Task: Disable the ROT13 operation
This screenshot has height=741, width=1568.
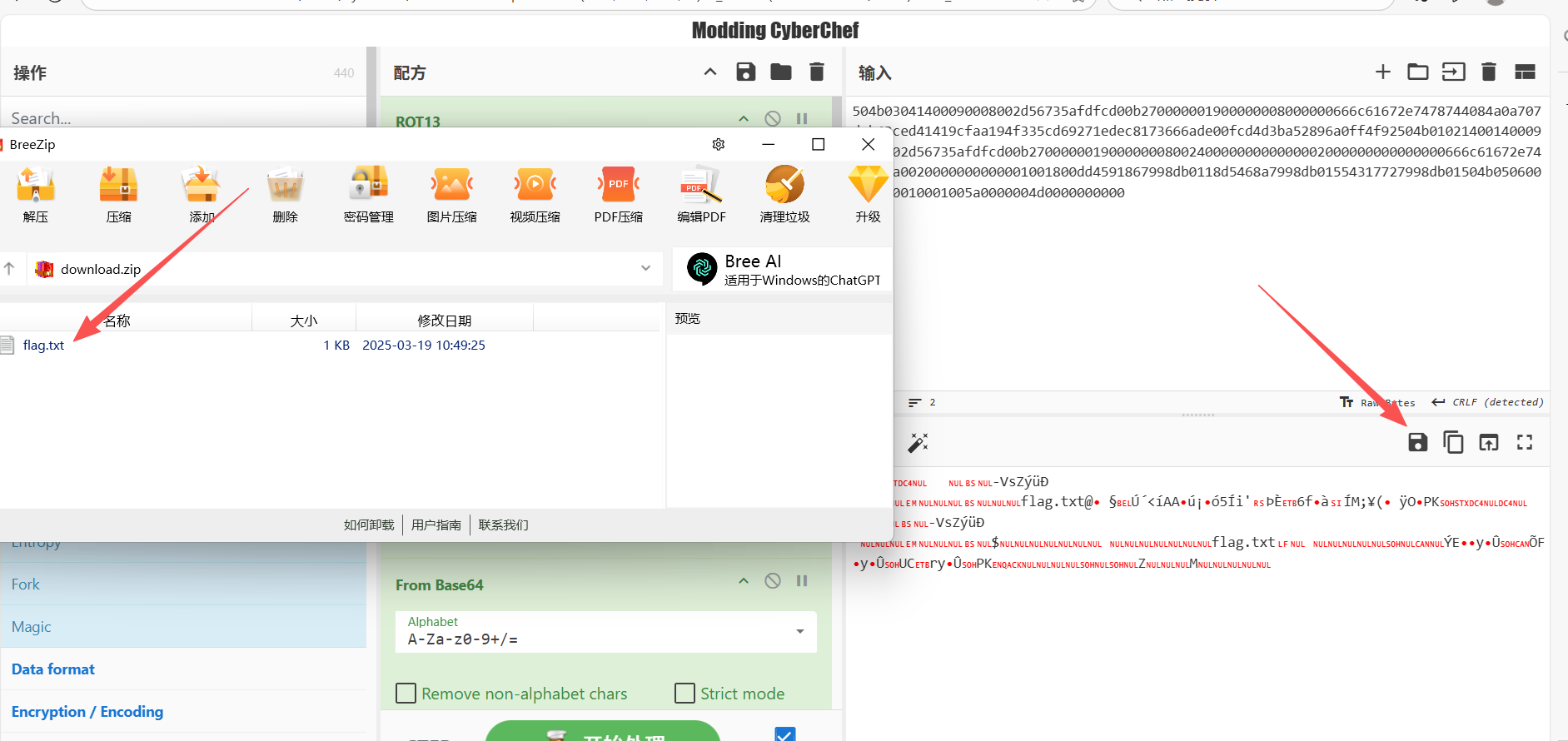Action: pos(773,119)
